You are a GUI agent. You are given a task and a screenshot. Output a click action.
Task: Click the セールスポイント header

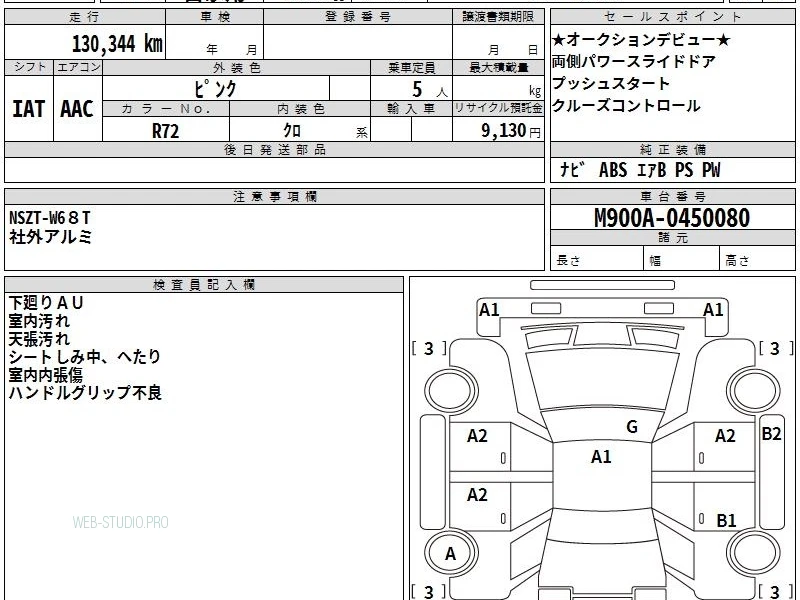point(672,17)
